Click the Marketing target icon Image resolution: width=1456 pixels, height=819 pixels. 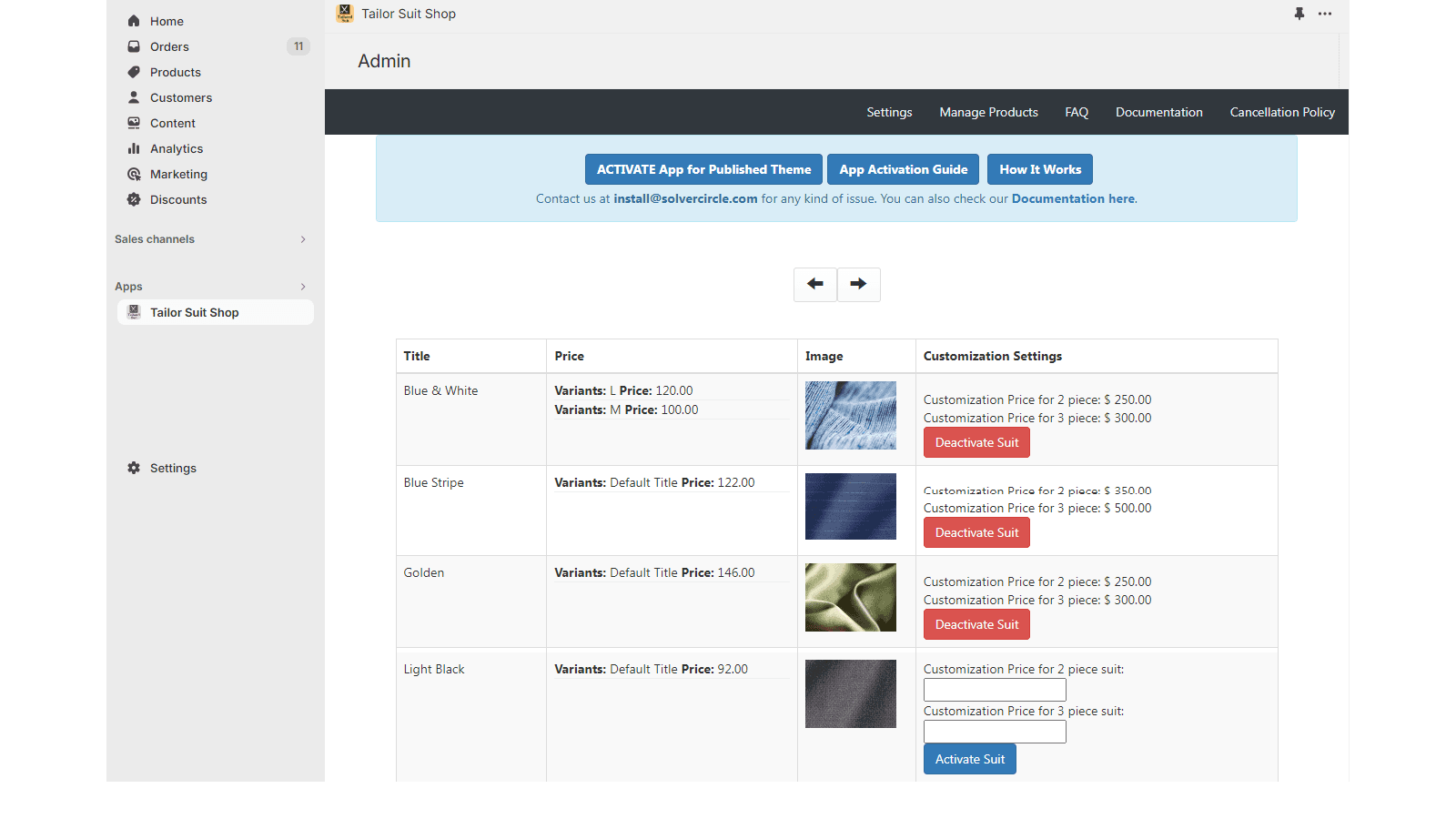[x=134, y=174]
